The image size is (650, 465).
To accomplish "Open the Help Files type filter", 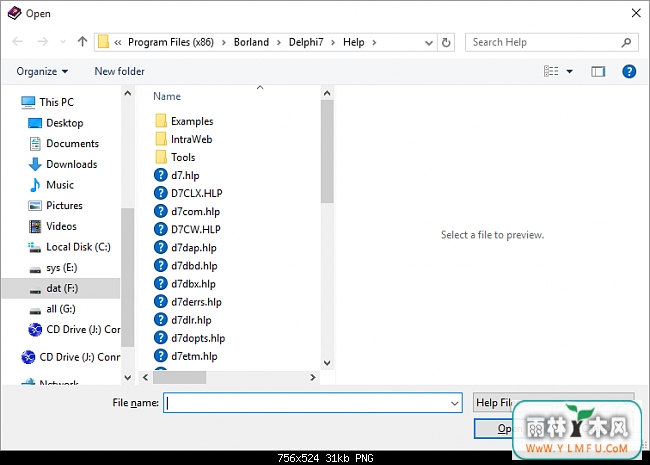I will [553, 402].
